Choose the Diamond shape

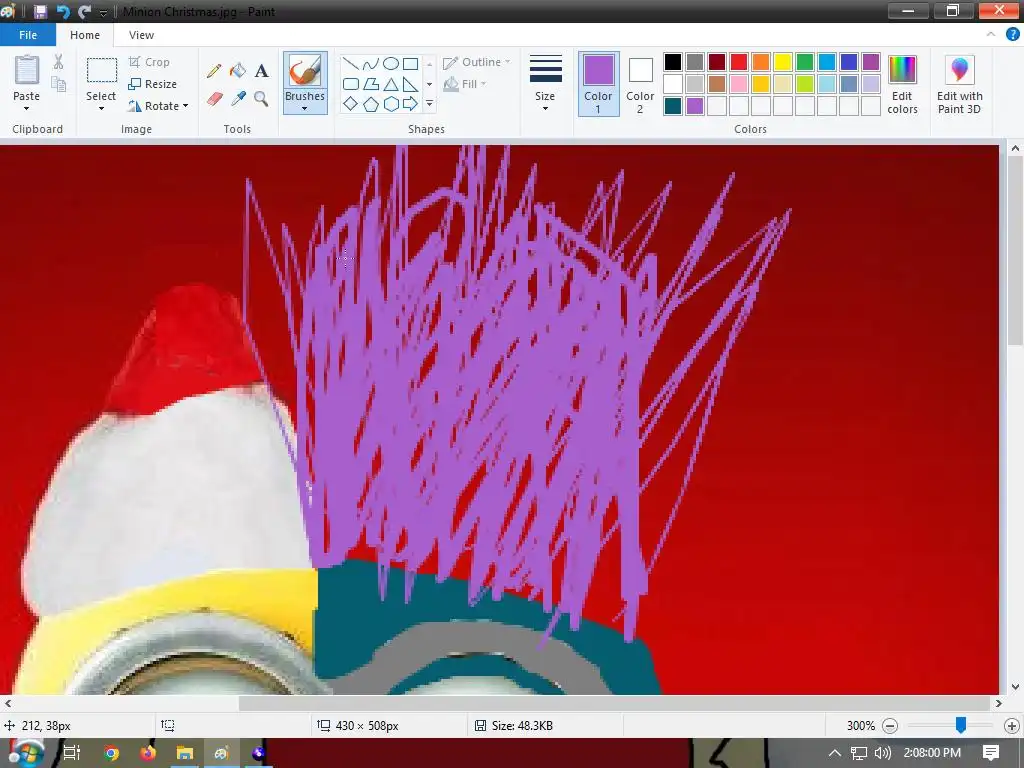(351, 104)
